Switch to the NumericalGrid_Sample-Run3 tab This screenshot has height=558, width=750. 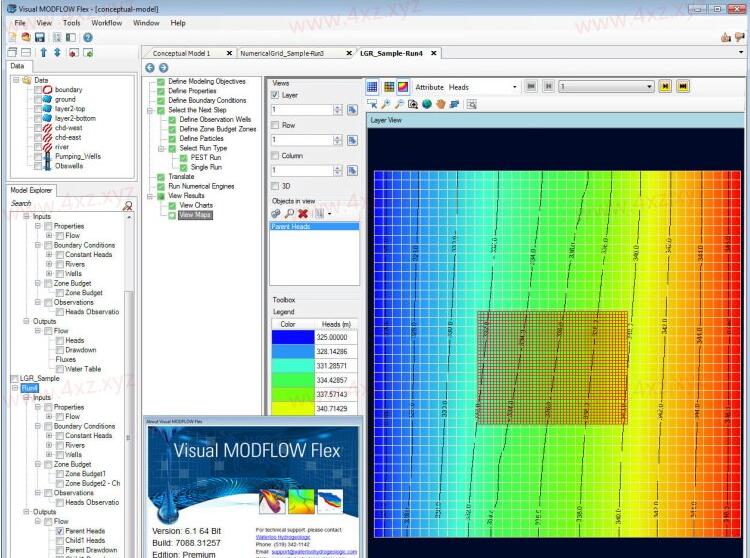click(282, 53)
